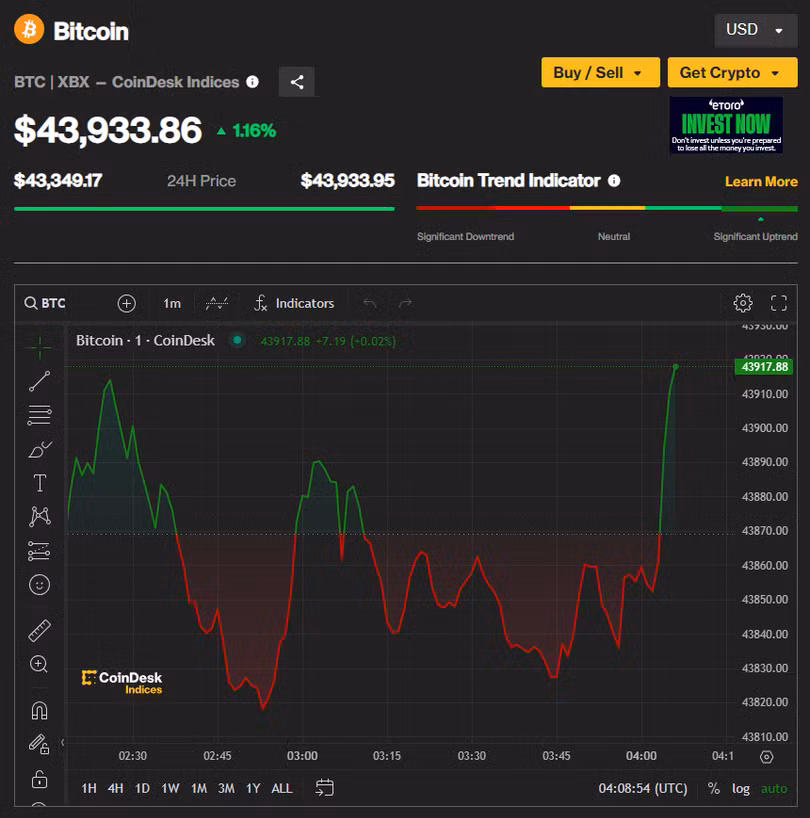
Task: Expand the Buy / Sell dropdown
Action: (x=600, y=73)
